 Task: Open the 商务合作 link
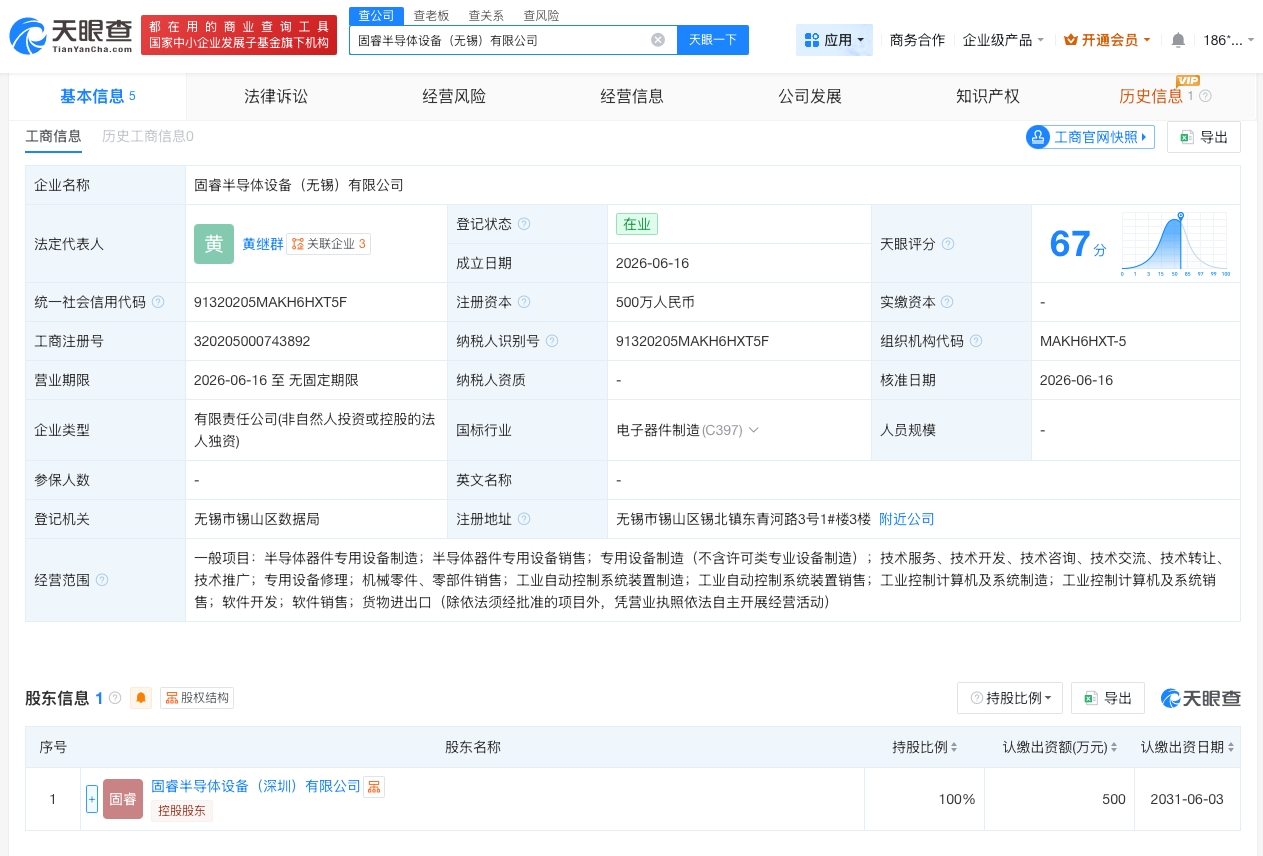[917, 40]
